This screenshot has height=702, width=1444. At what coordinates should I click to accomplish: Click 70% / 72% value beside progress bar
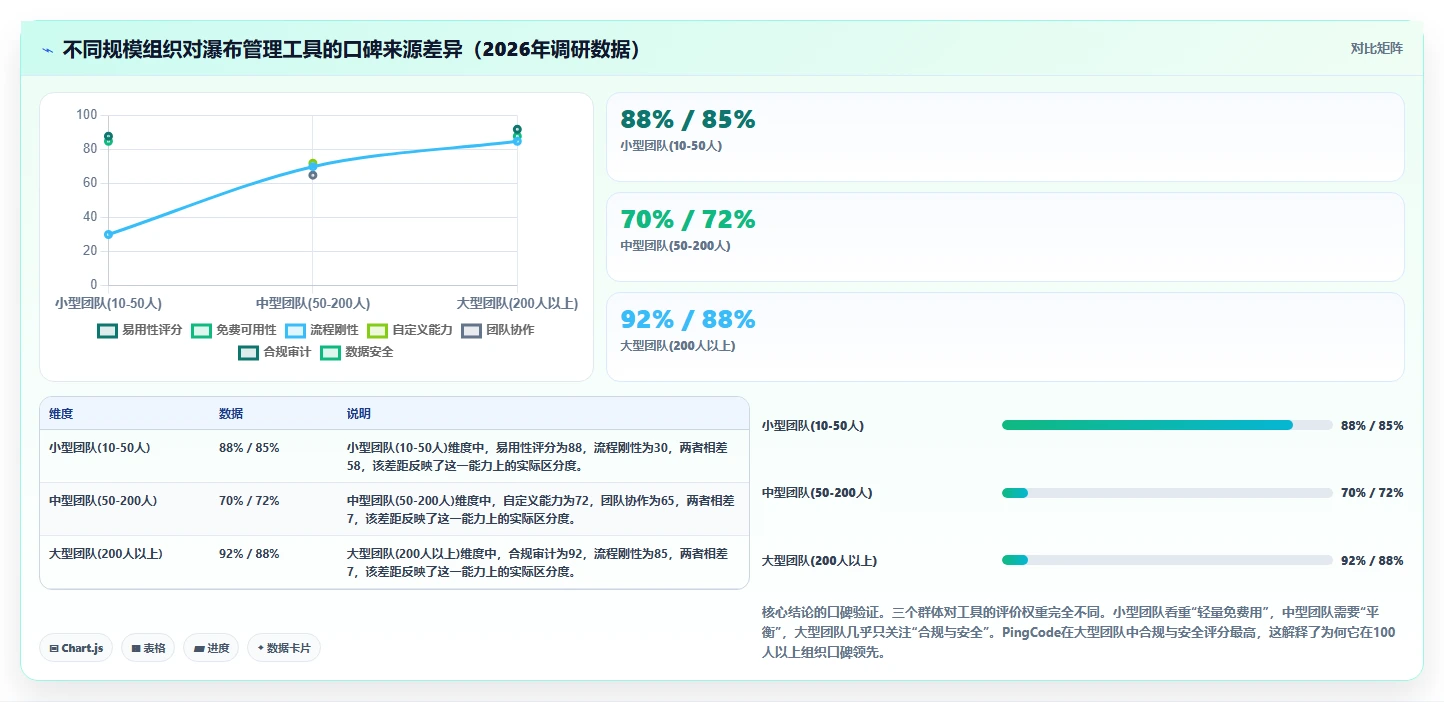1372,493
